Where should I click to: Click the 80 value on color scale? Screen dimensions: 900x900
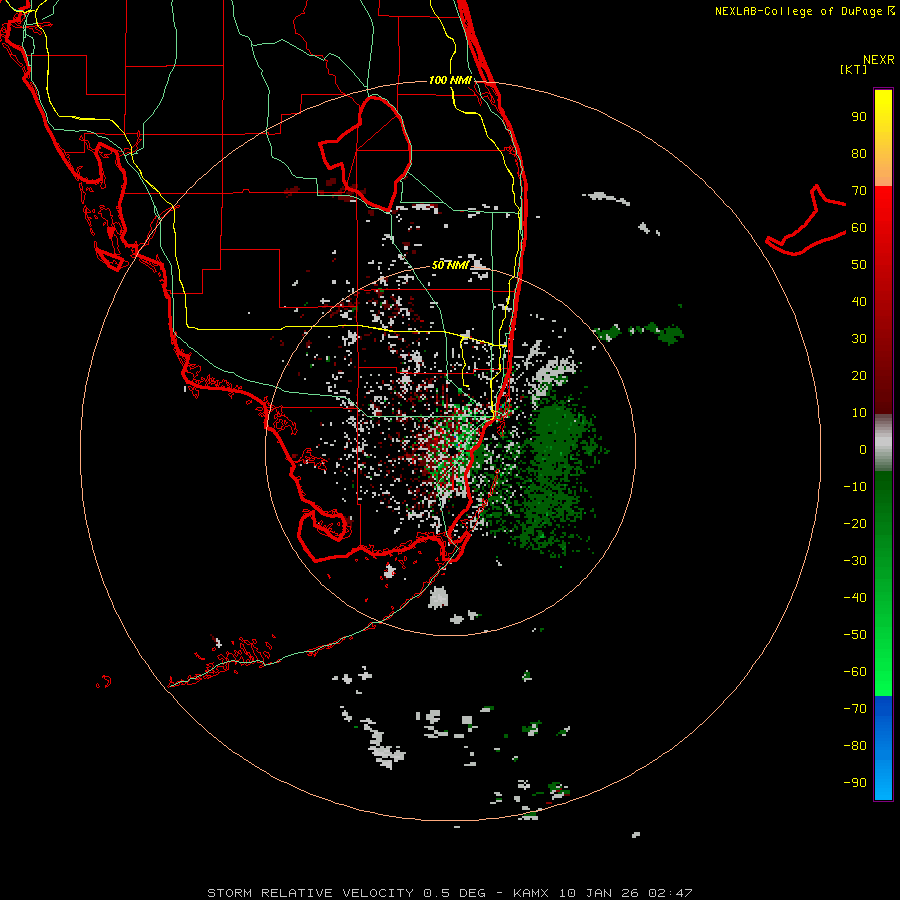(859, 154)
